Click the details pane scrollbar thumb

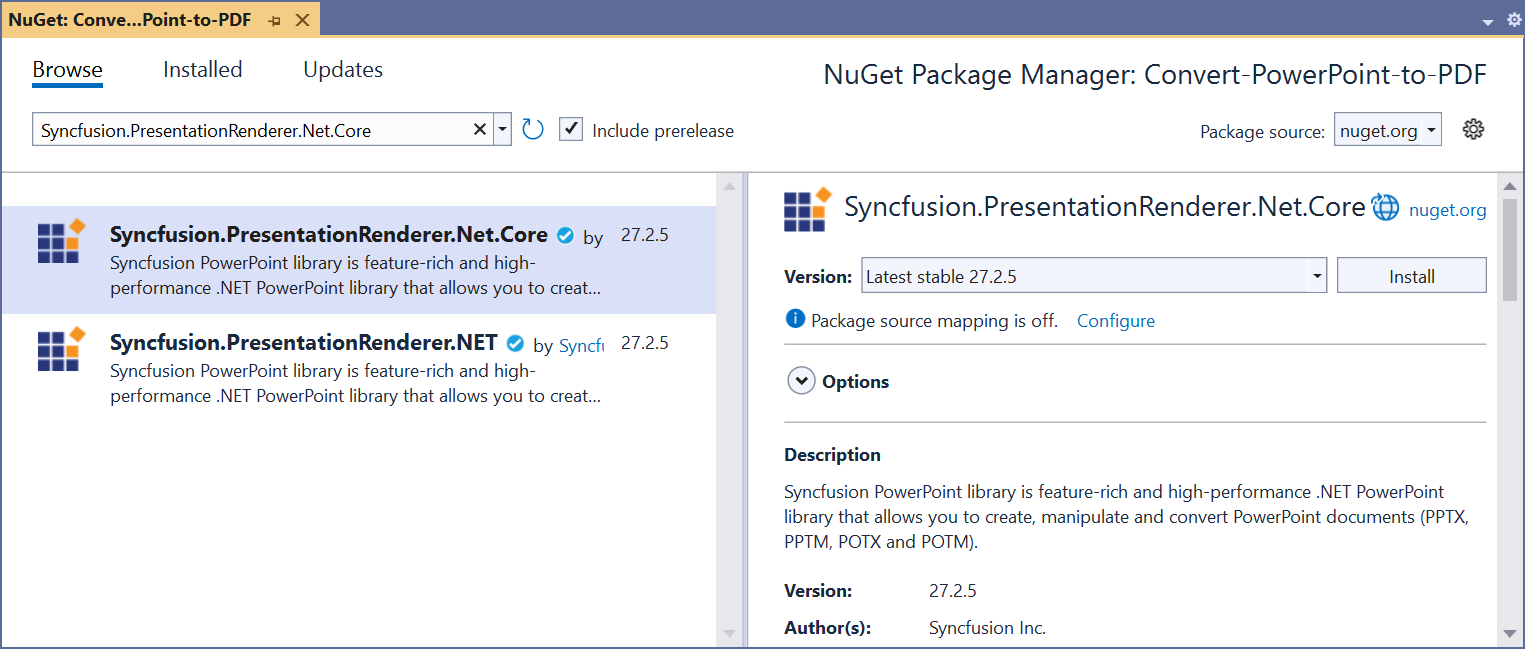[1510, 249]
